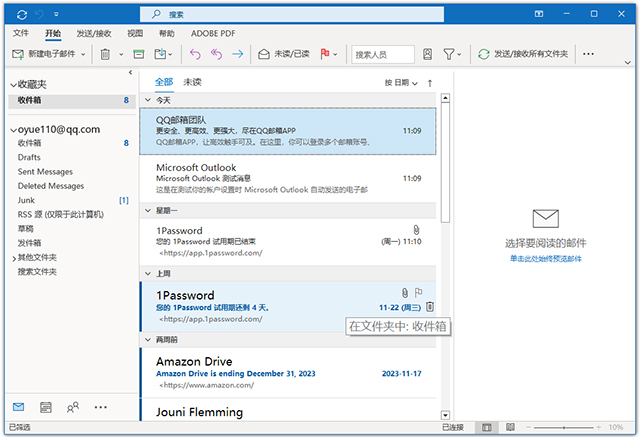This screenshot has height=437, width=640.
Task: Show the 未读 mail filter tab
Action: click(x=192, y=82)
